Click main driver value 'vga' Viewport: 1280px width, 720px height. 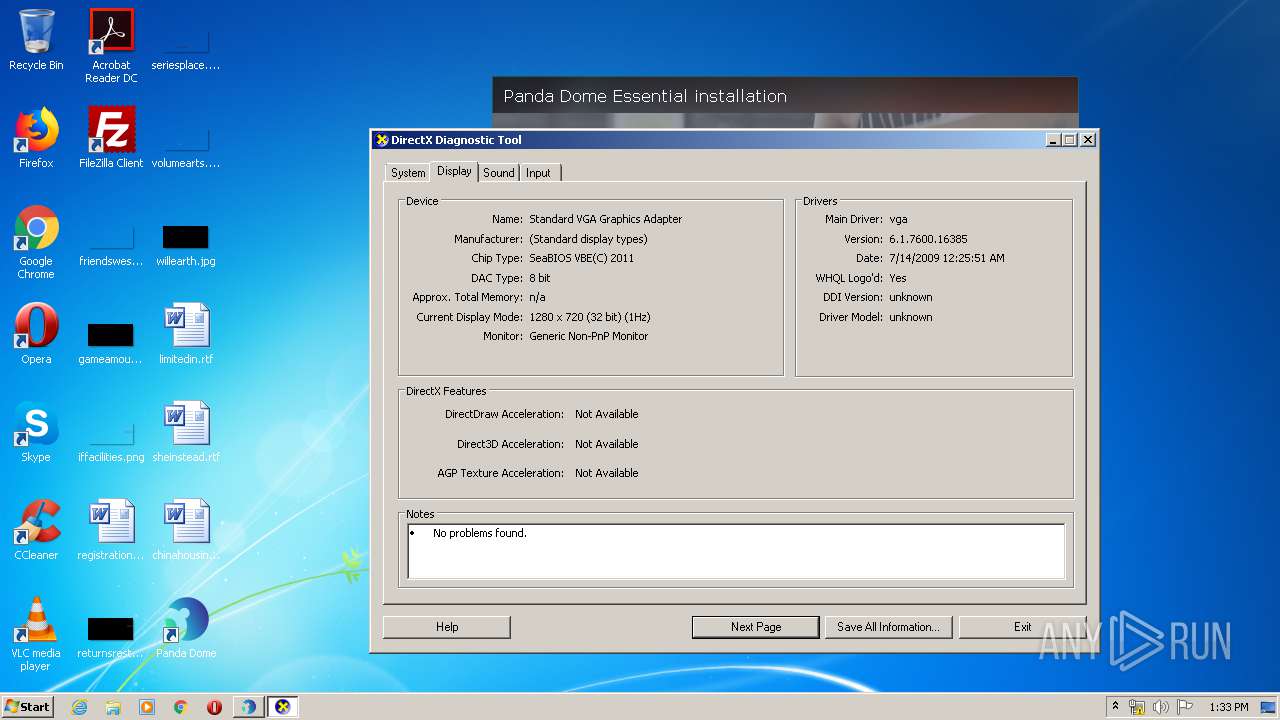coord(898,219)
